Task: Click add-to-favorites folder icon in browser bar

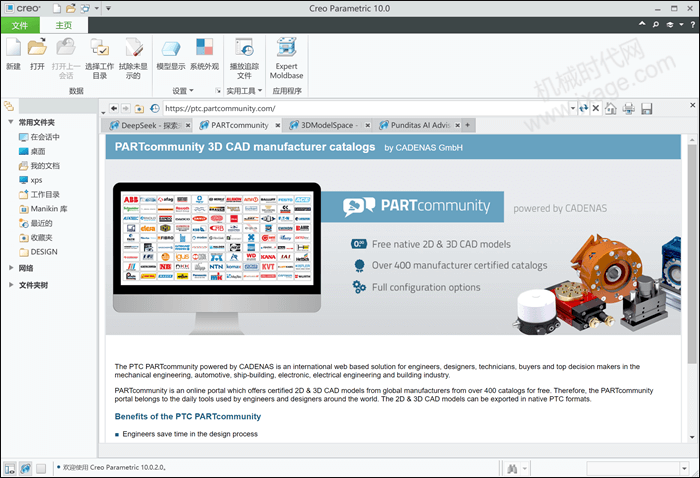Action: tap(139, 108)
